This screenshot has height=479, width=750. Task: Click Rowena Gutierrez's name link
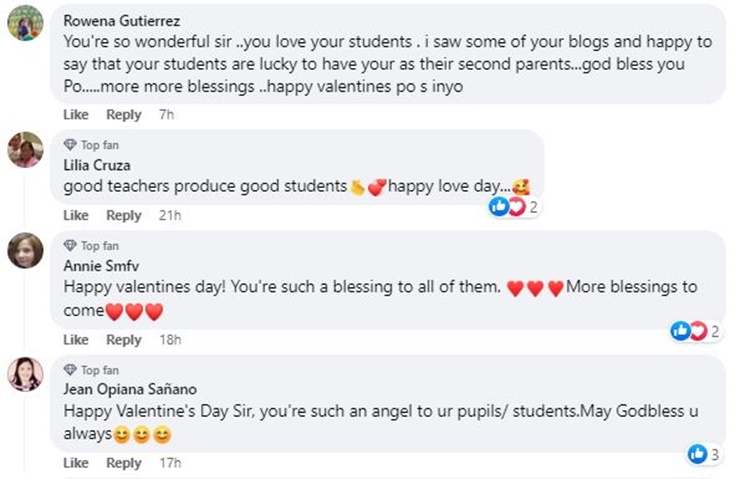111,19
